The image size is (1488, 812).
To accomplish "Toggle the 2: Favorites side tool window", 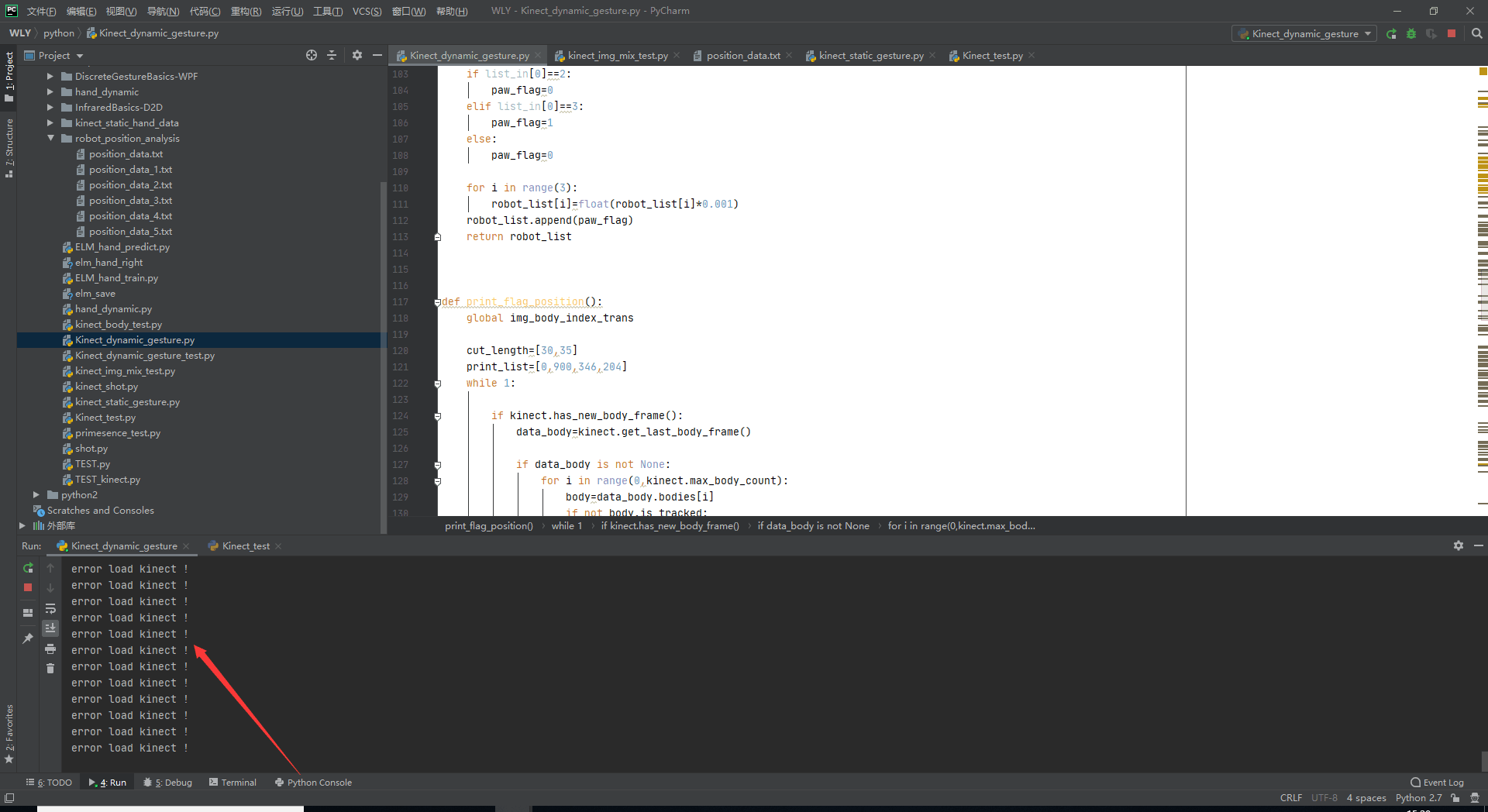I will pyautogui.click(x=9, y=734).
